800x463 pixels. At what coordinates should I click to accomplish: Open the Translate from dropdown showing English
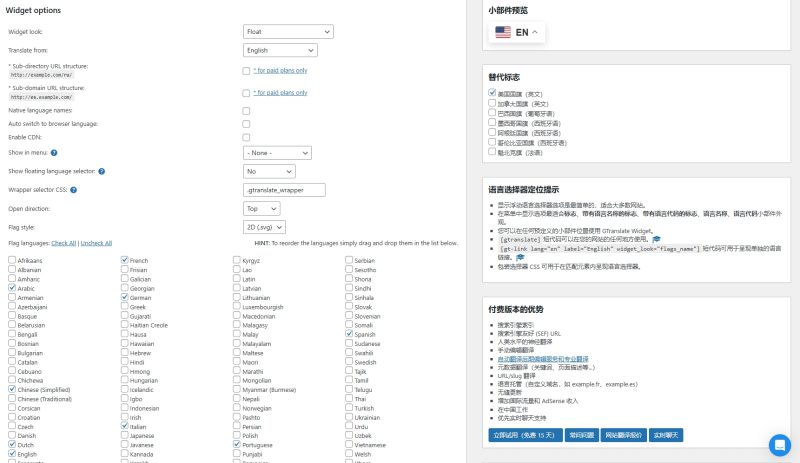tap(280, 50)
